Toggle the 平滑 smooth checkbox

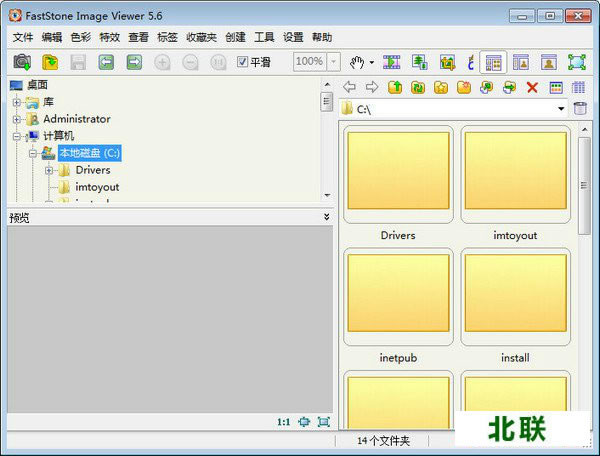tap(242, 62)
